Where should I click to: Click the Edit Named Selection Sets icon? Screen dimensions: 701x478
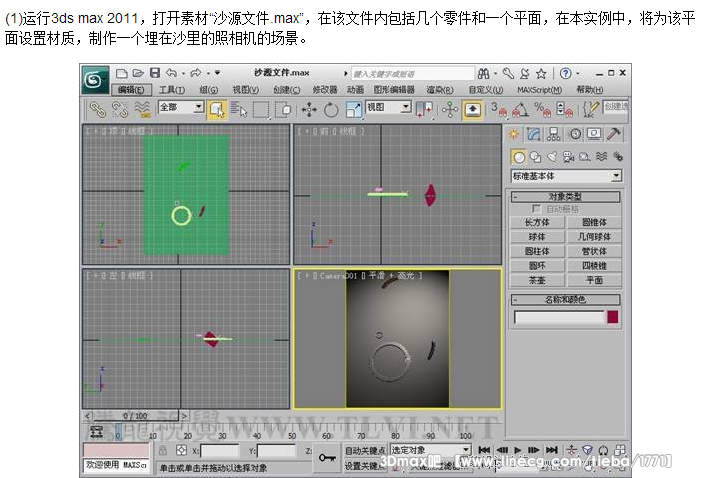pos(591,110)
